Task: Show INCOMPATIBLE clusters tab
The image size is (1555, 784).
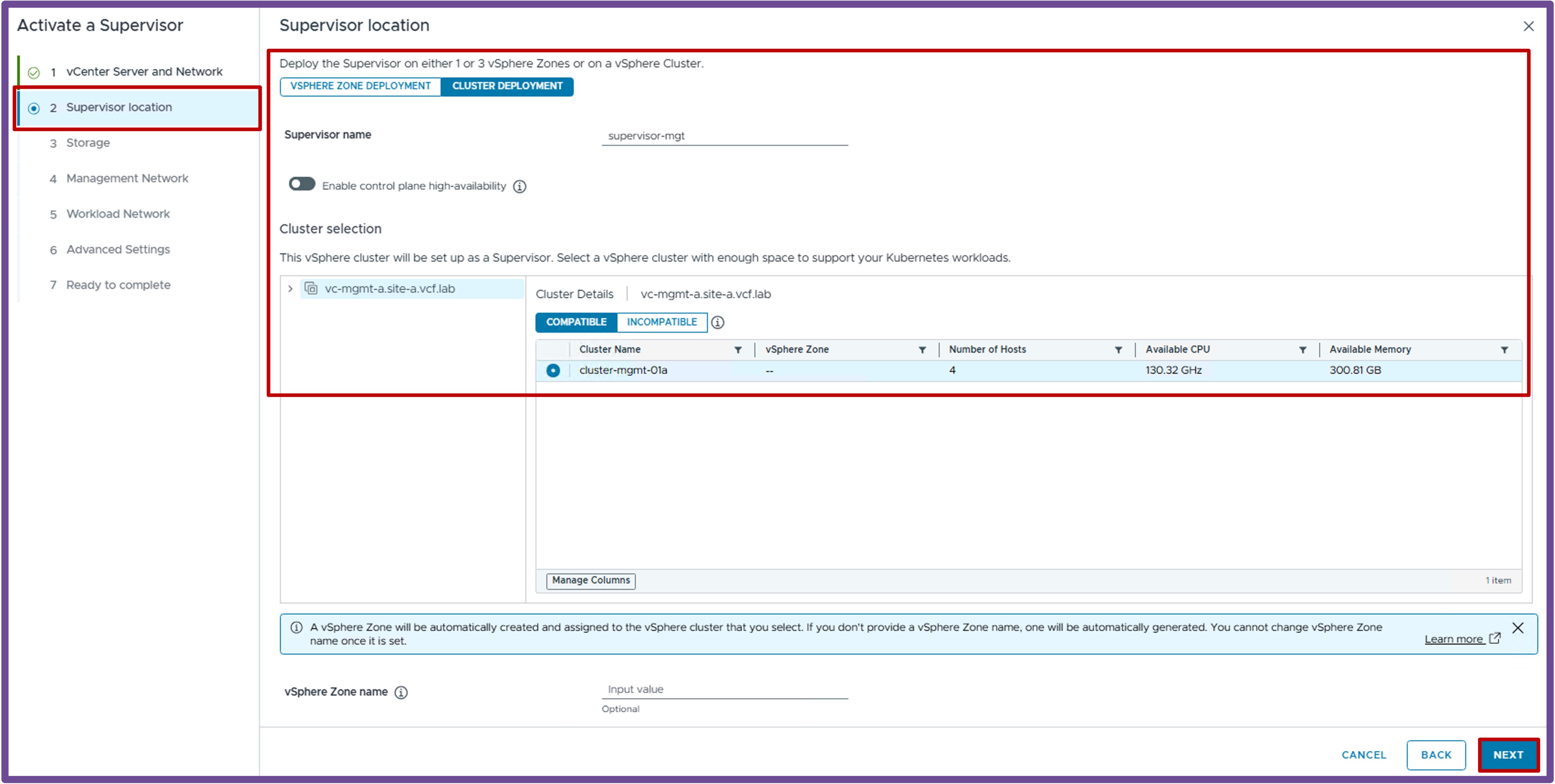Action: pyautogui.click(x=661, y=322)
